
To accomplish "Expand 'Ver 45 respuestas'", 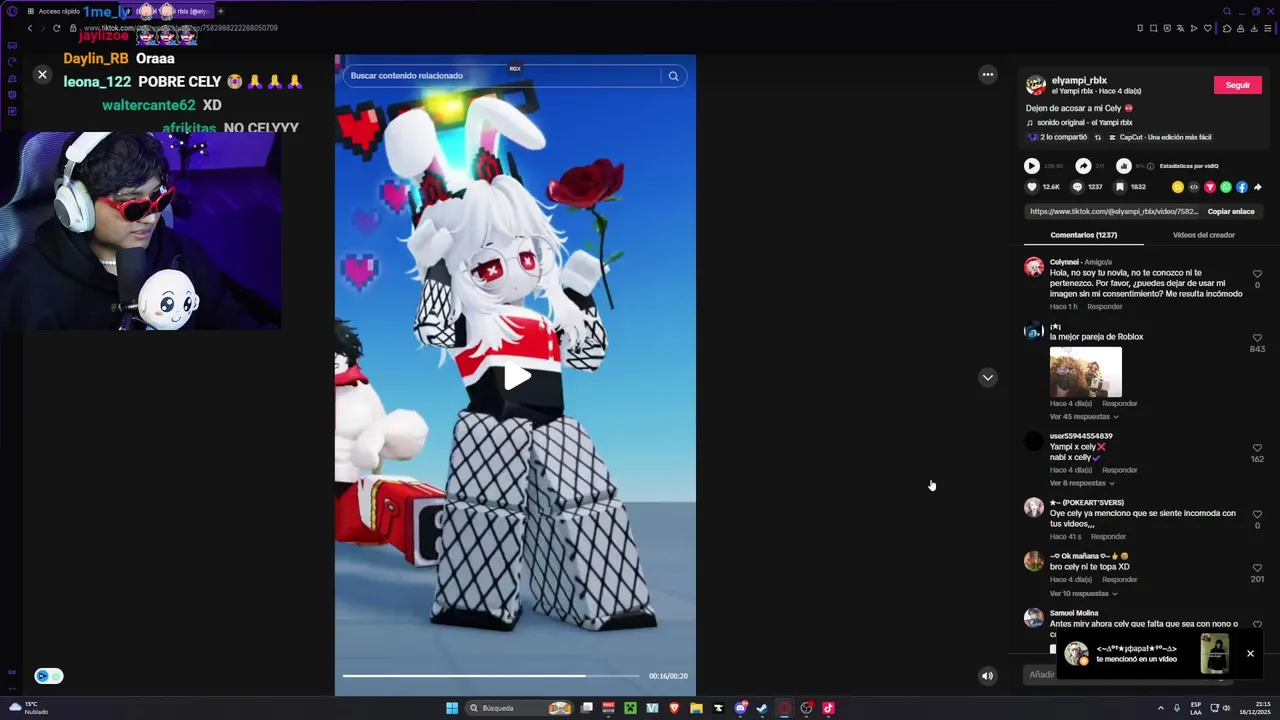I will point(1083,417).
